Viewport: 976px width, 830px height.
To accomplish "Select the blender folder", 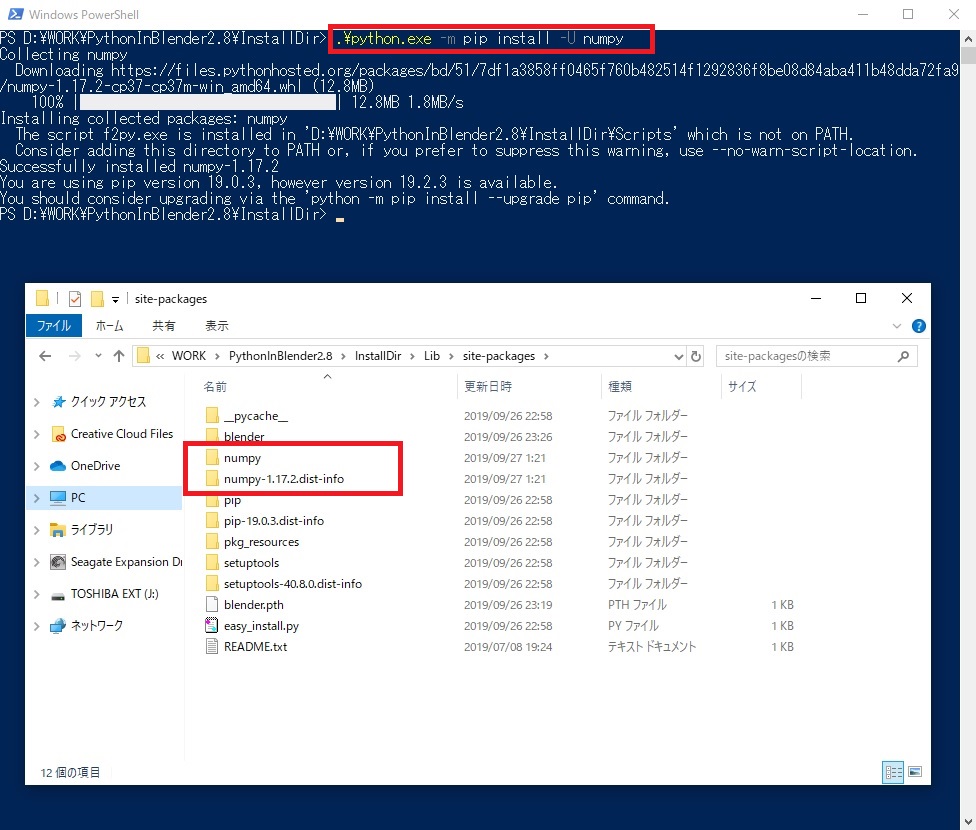I will tap(244, 436).
